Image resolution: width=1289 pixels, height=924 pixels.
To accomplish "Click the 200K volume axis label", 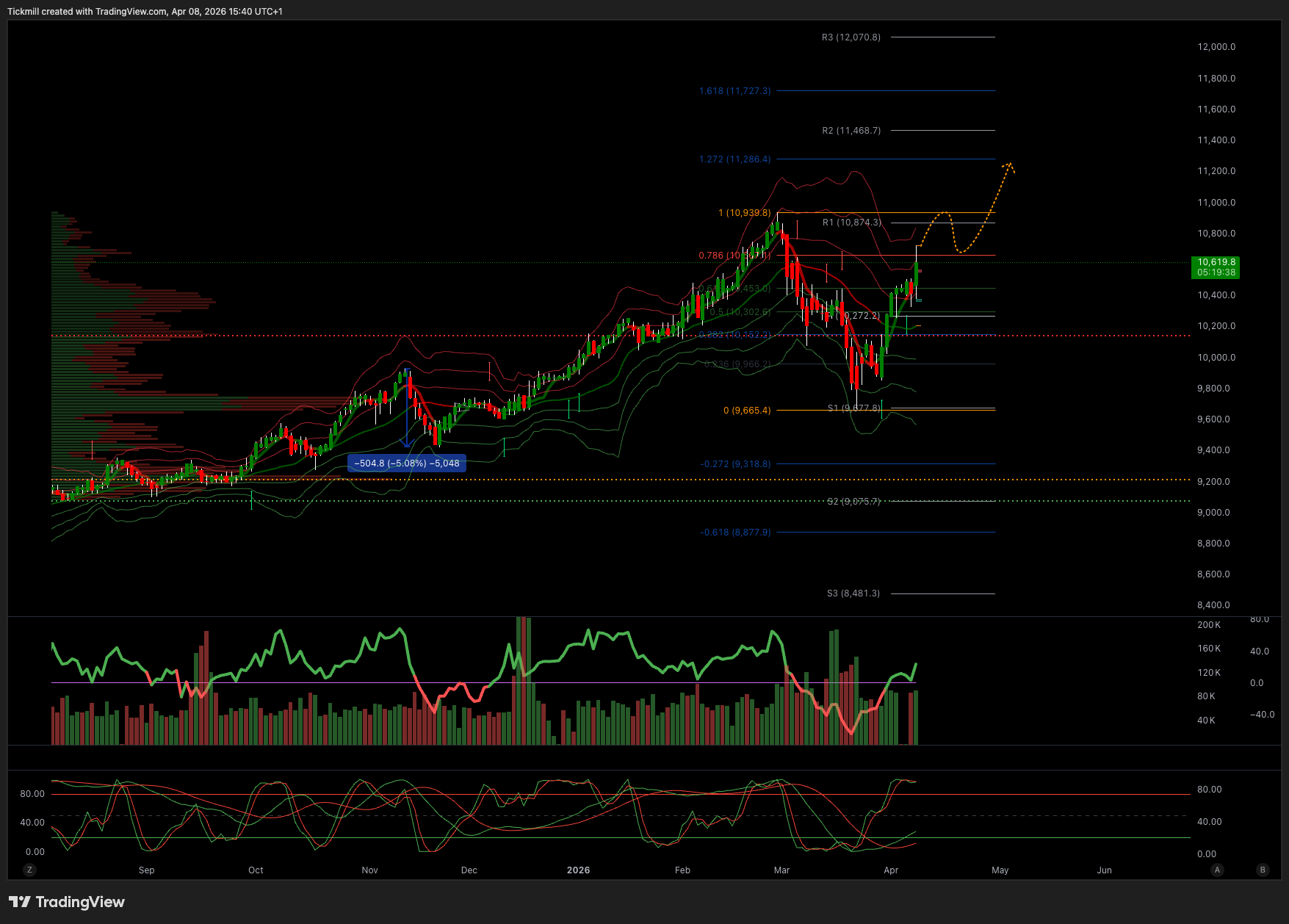I will pos(1209,625).
